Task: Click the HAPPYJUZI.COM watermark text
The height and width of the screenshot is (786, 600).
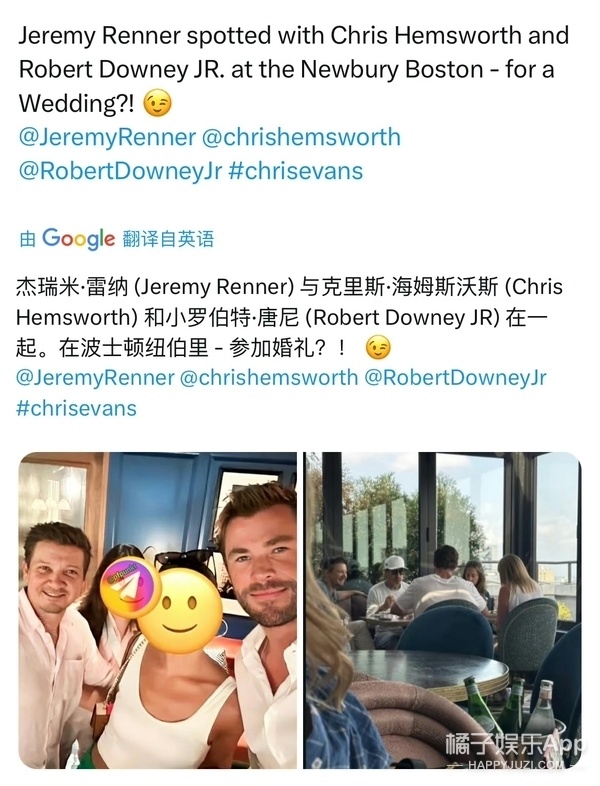Action: pos(516,765)
